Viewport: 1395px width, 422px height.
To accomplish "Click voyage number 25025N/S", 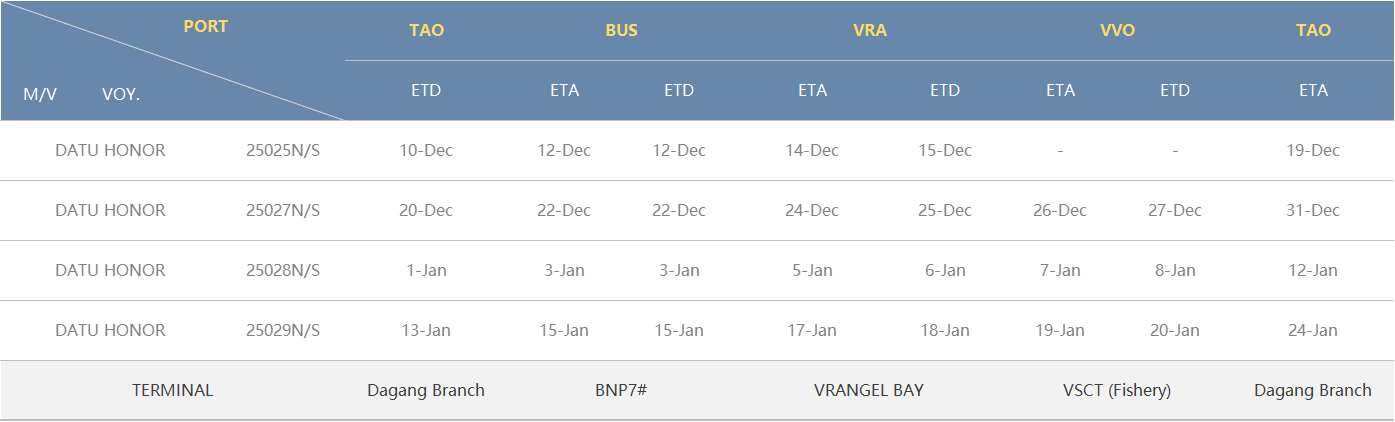I will tap(283, 150).
